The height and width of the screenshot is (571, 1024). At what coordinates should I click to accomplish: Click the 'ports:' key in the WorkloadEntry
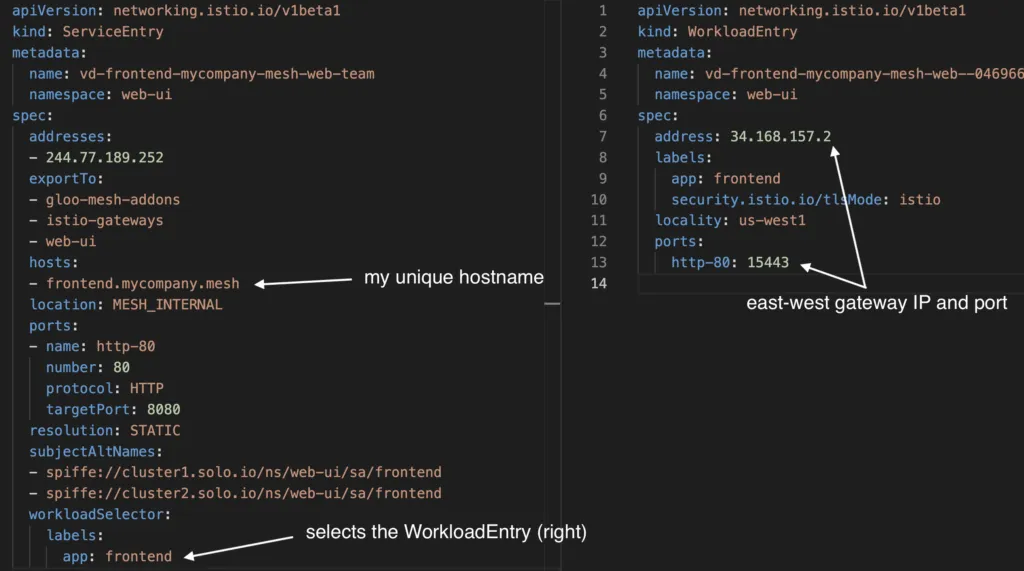pos(679,241)
